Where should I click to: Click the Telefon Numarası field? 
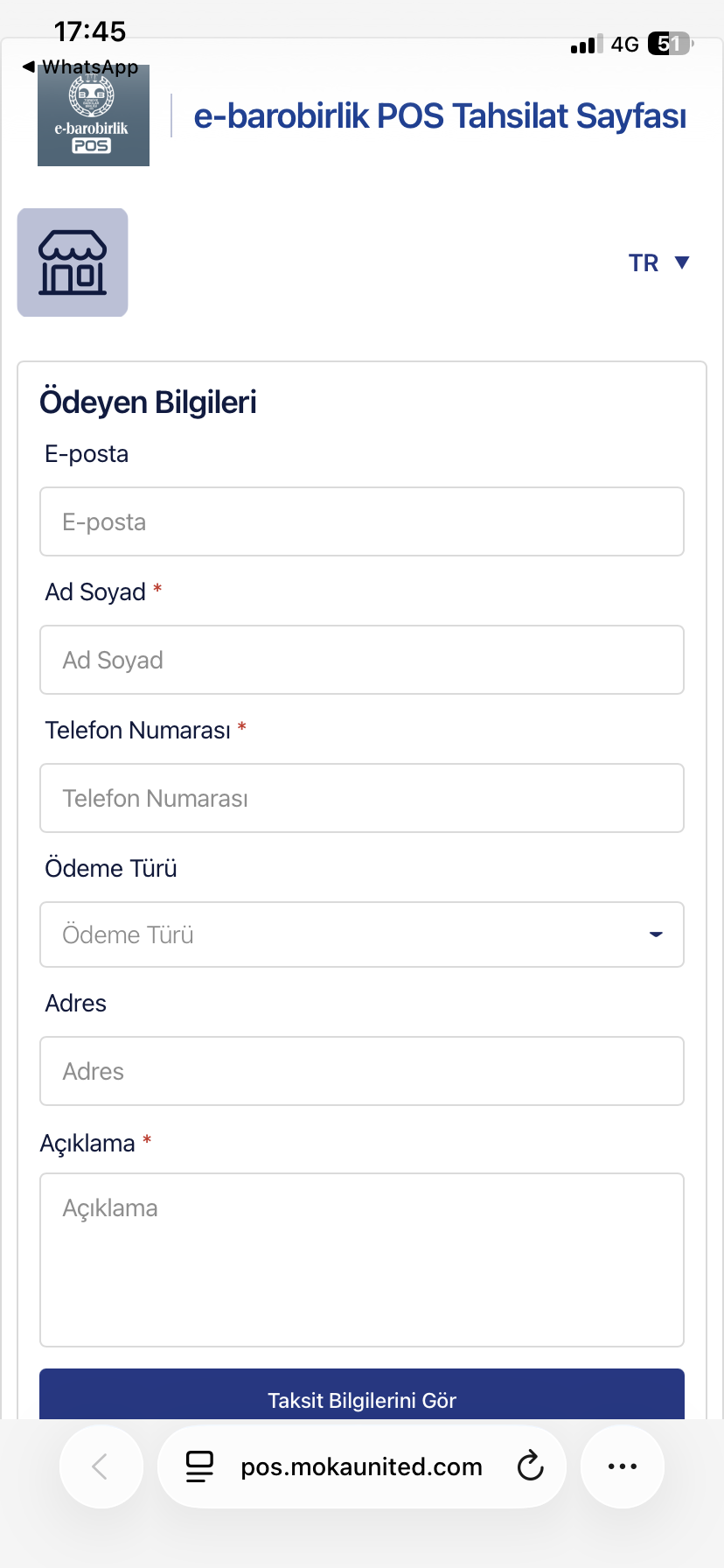pyautogui.click(x=362, y=798)
